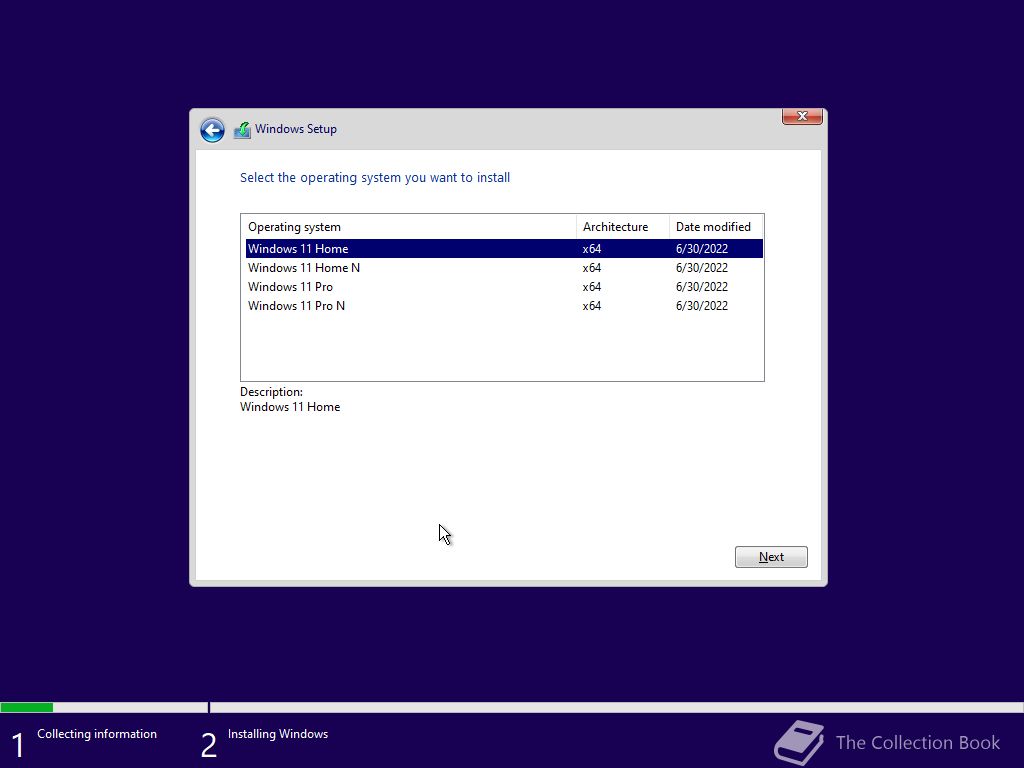Click the Installing Windows step label
Screen dimensions: 1024x768
[278, 734]
